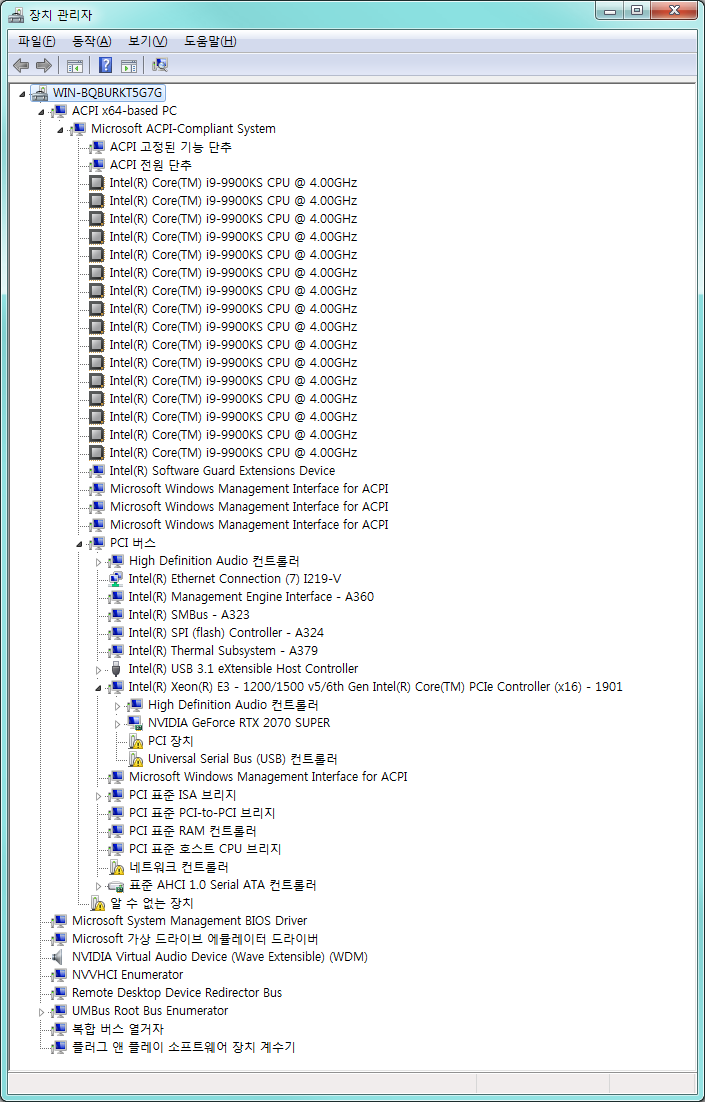This screenshot has width=705, height=1102.
Task: Open Help via the blue question-mark icon
Action: click(105, 66)
